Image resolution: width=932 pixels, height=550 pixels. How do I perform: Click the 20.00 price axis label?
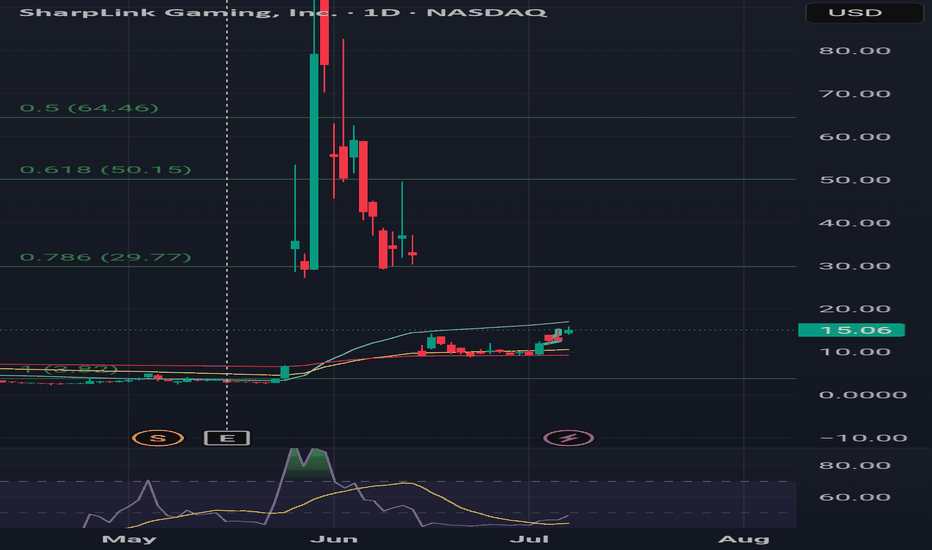click(855, 309)
